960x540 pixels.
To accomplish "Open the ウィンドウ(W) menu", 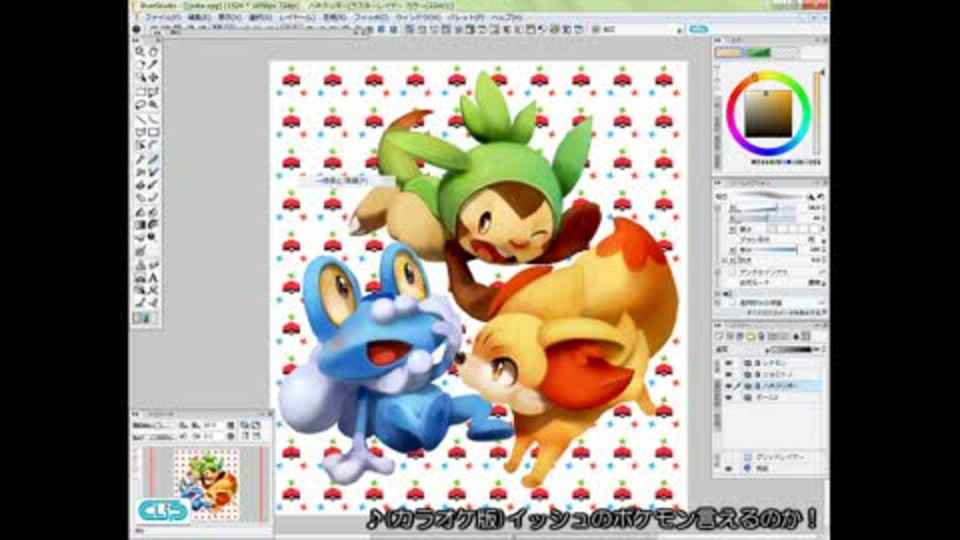I will coord(418,18).
